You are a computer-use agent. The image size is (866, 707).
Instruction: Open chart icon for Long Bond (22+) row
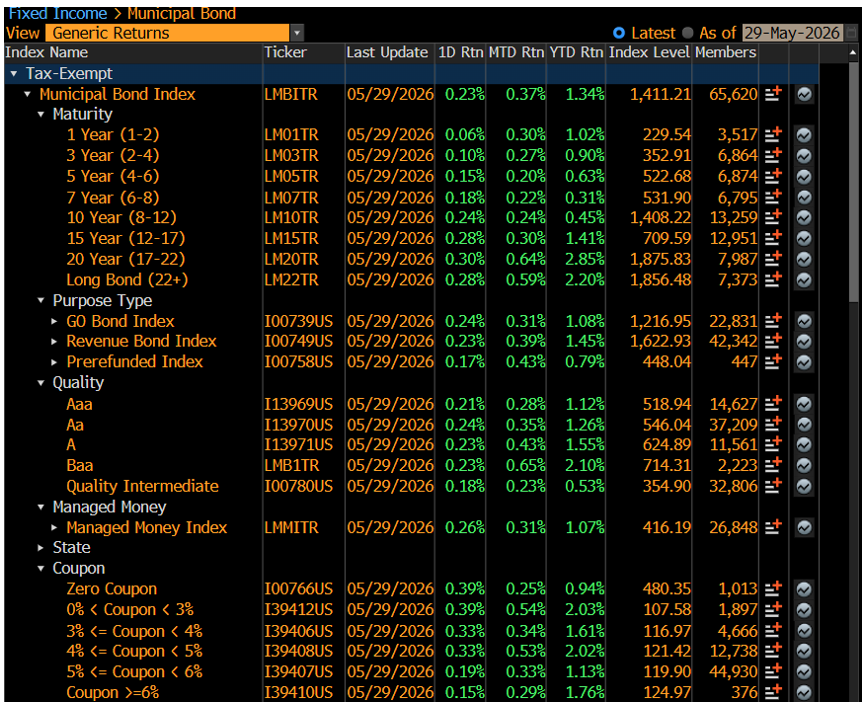click(x=804, y=280)
